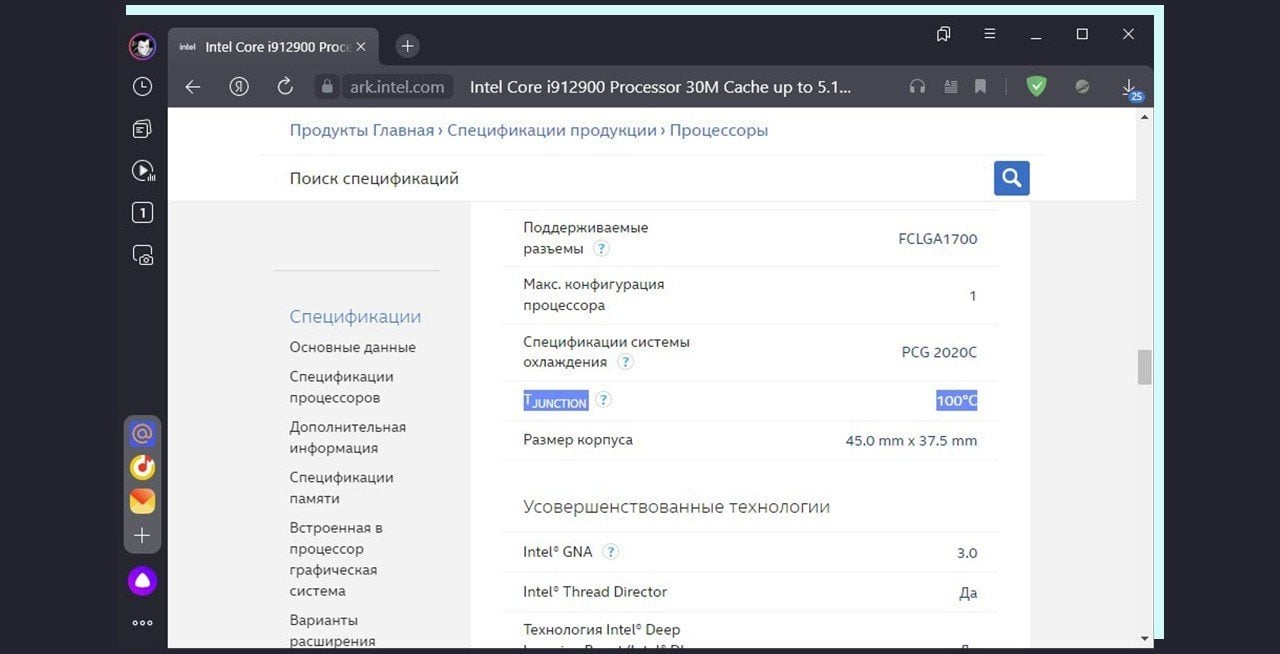Viewport: 1280px width, 654px height.
Task: Open tab counter showing 1
Action: point(142,212)
